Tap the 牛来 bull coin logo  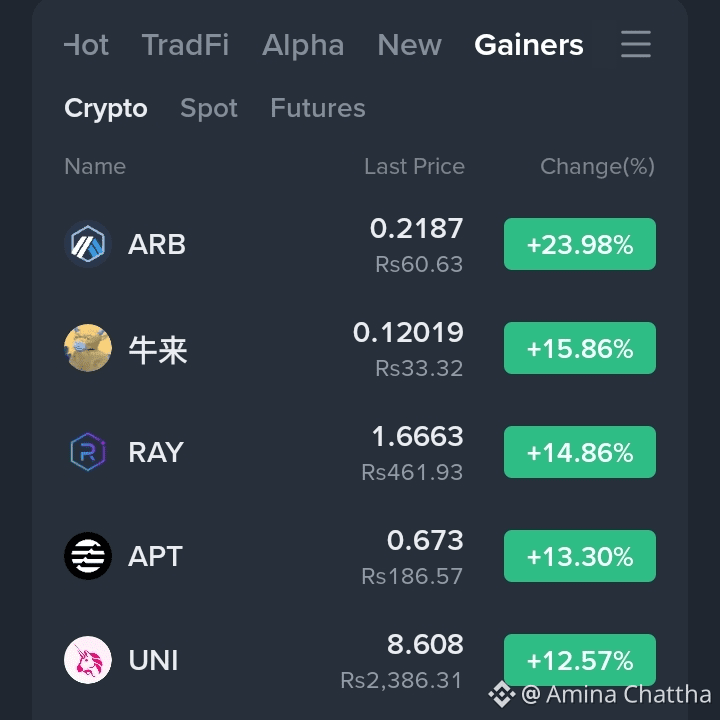[x=88, y=348]
